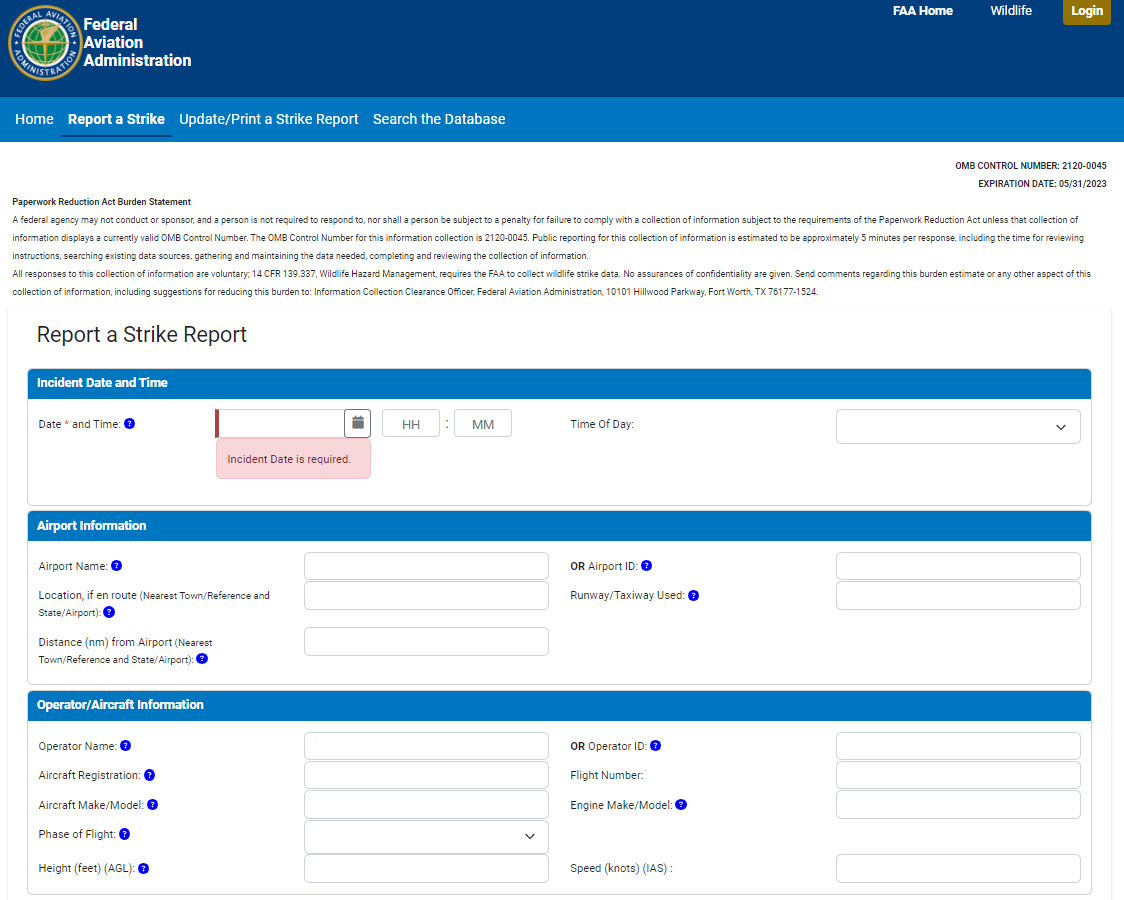
Task: Click the Airport Name text field
Action: [x=426, y=566]
